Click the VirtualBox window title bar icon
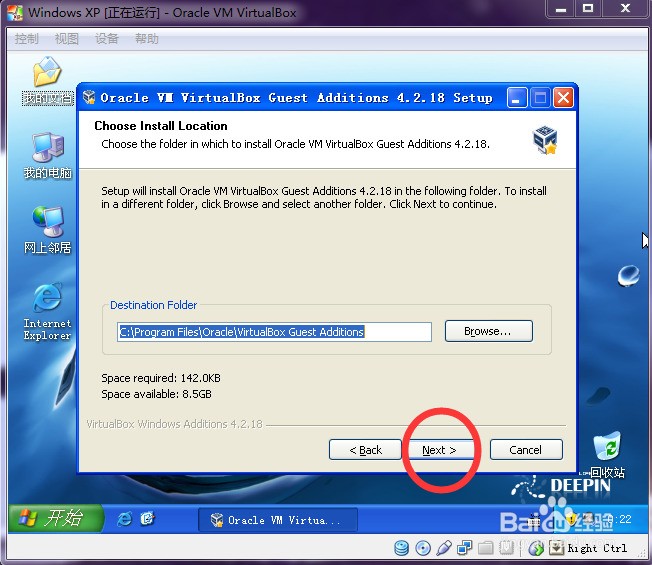The image size is (652, 565). point(15,12)
